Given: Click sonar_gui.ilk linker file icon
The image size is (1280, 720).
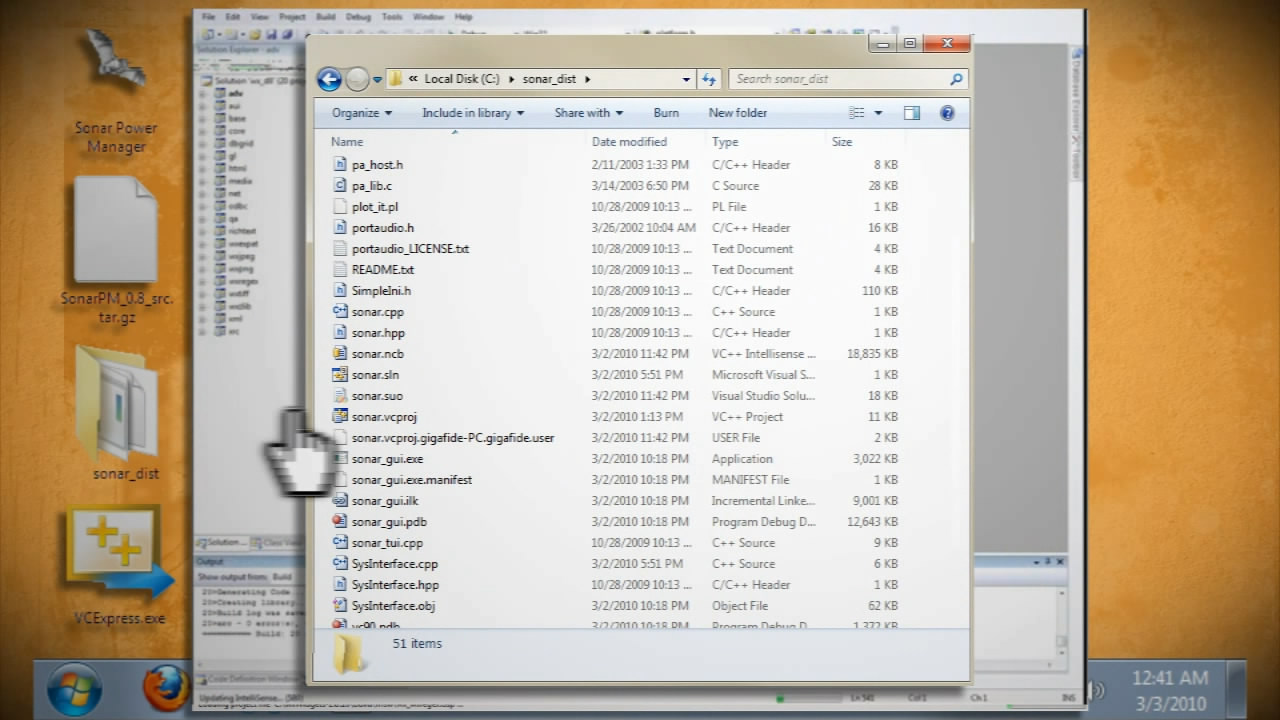Looking at the screenshot, I should [340, 501].
